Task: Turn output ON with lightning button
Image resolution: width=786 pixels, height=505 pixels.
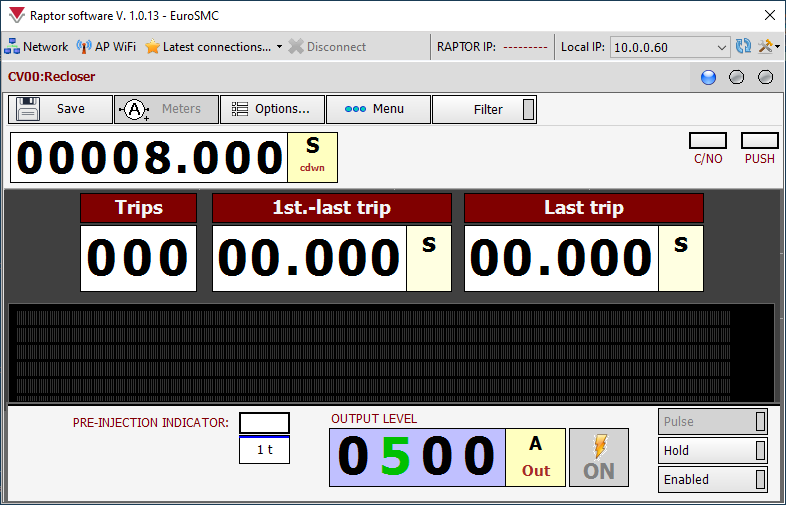Action: (x=599, y=457)
